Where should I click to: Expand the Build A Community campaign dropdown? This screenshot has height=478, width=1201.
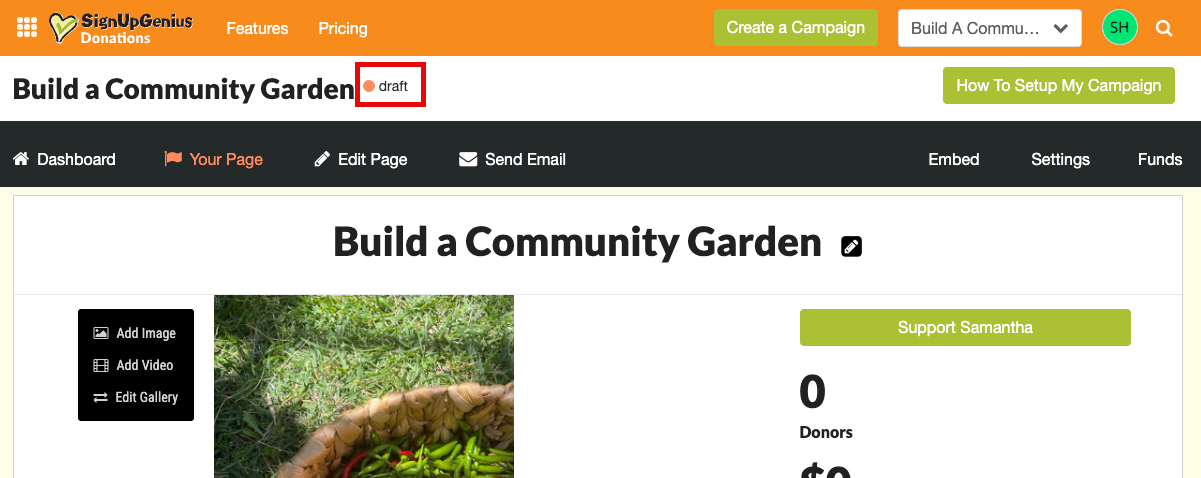pyautogui.click(x=990, y=28)
